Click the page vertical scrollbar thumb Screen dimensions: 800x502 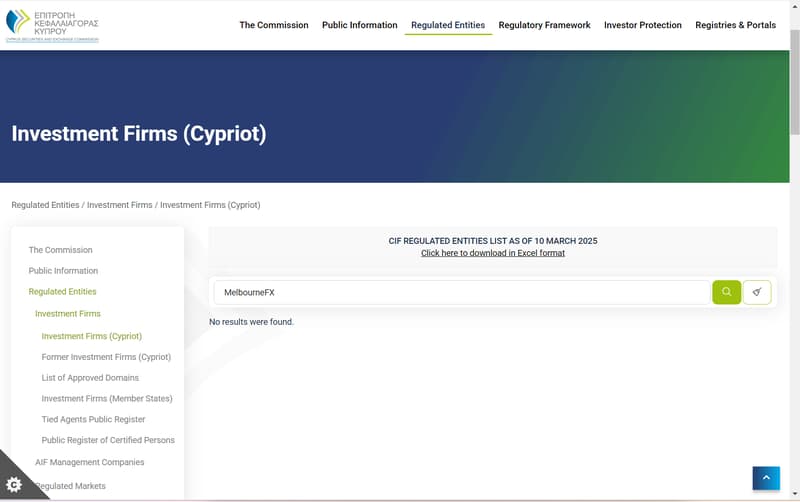click(794, 82)
